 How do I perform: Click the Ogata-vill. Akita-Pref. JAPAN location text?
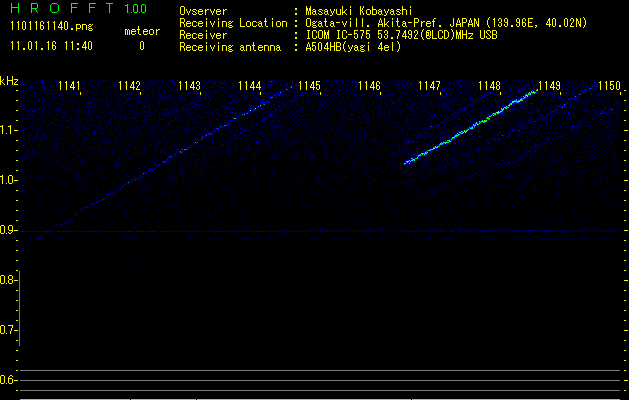pos(446,23)
